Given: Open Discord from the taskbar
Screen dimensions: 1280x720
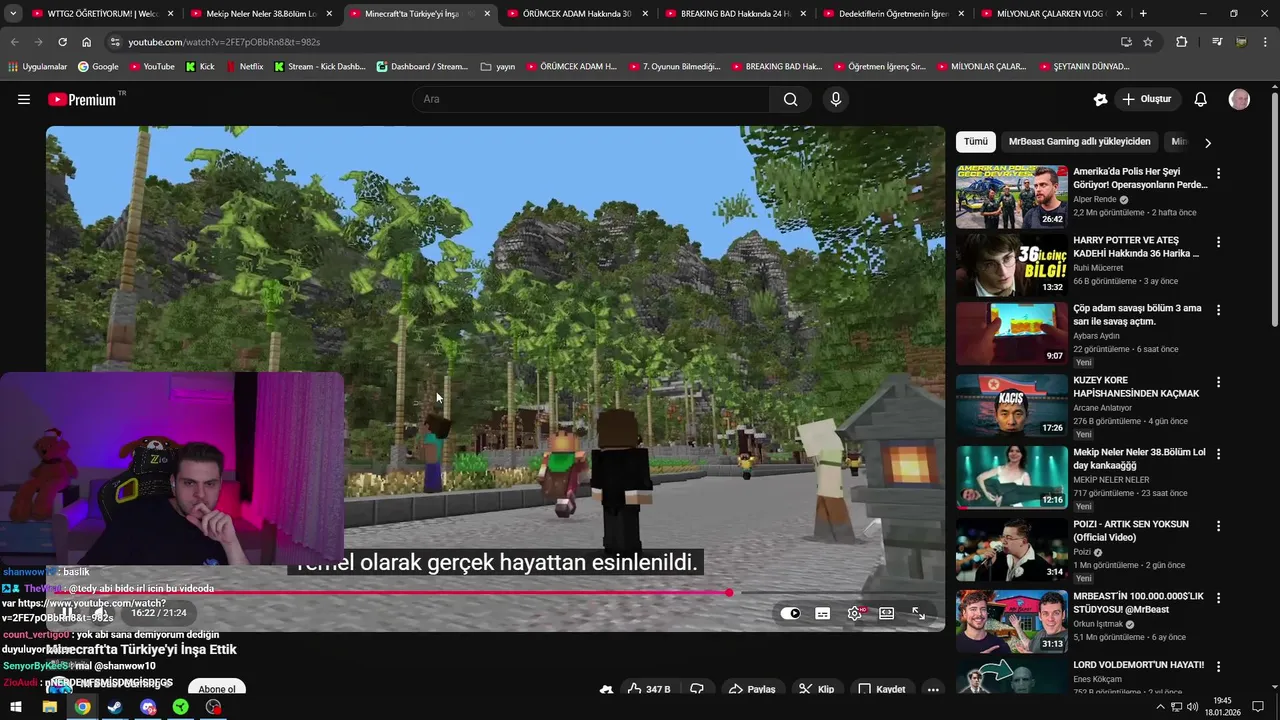Looking at the screenshot, I should point(148,707).
